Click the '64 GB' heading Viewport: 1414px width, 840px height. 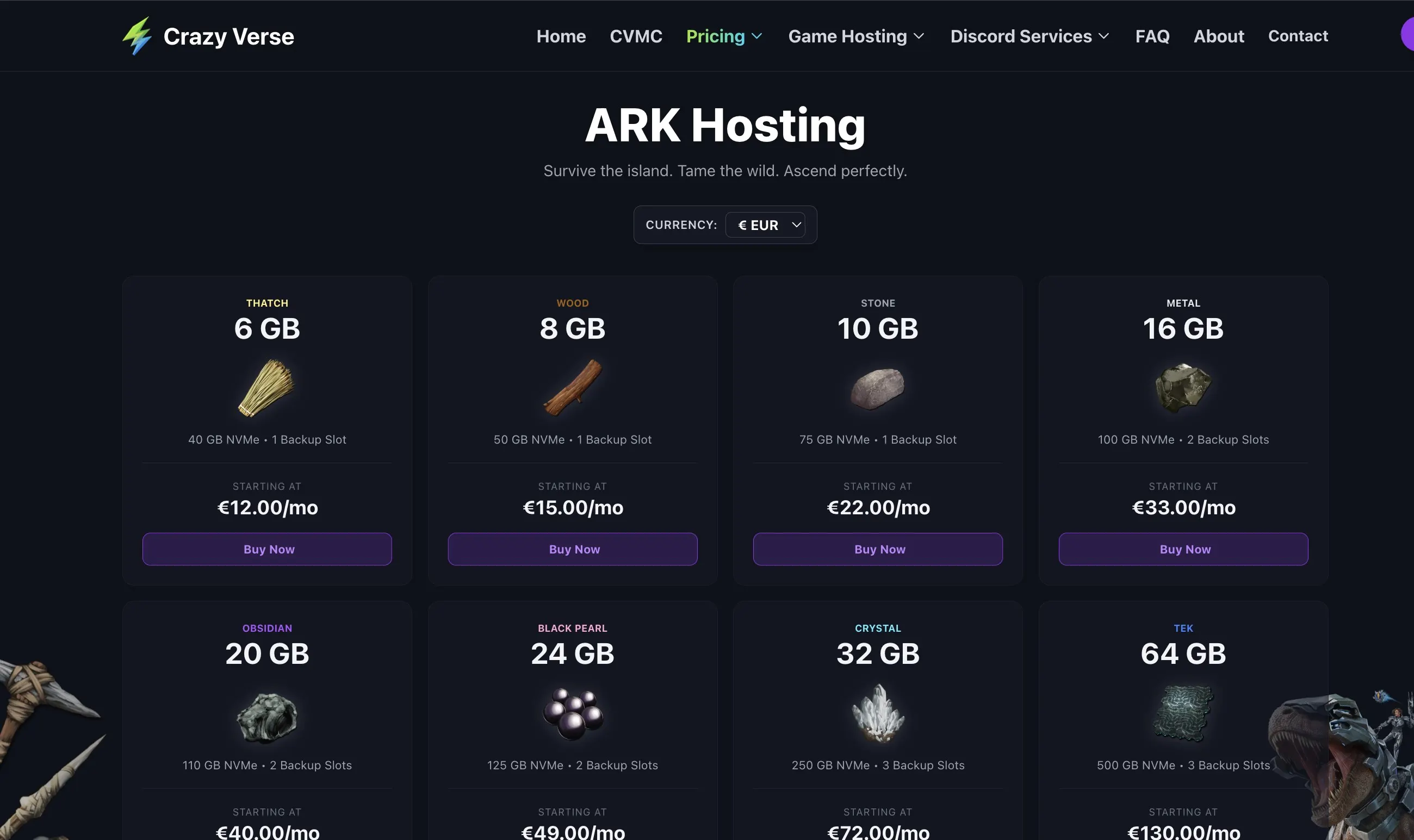[1183, 654]
